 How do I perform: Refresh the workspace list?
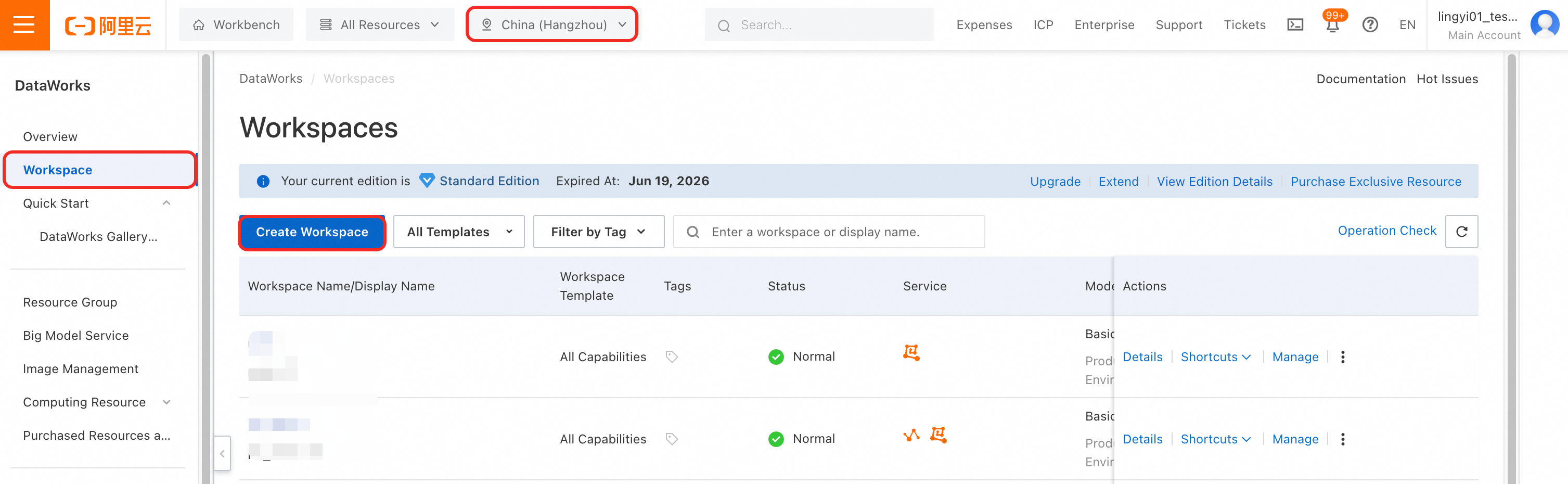tap(1461, 232)
